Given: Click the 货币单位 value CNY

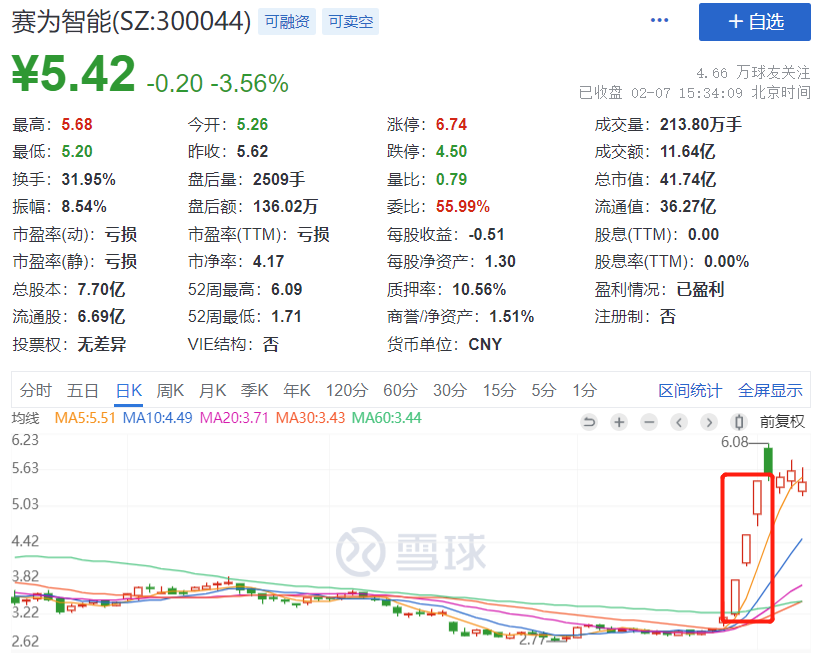Looking at the screenshot, I should (x=485, y=344).
